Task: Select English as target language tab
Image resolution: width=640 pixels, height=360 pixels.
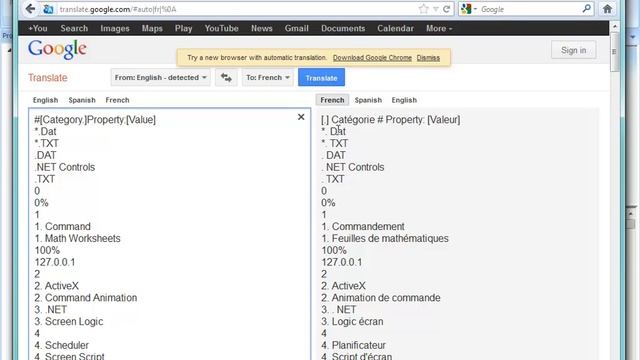Action: click(404, 100)
